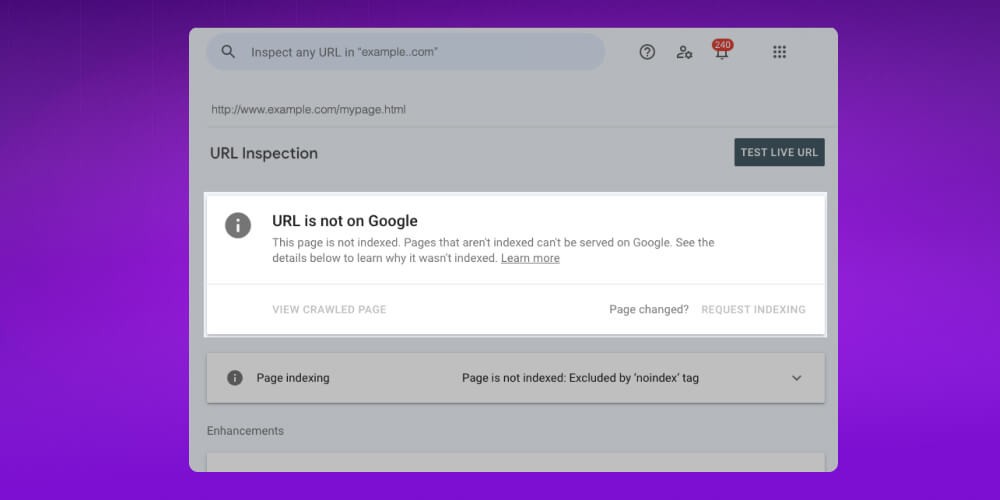Image resolution: width=1000 pixels, height=500 pixels.
Task: Click the red 240 notification badge
Action: point(723,45)
